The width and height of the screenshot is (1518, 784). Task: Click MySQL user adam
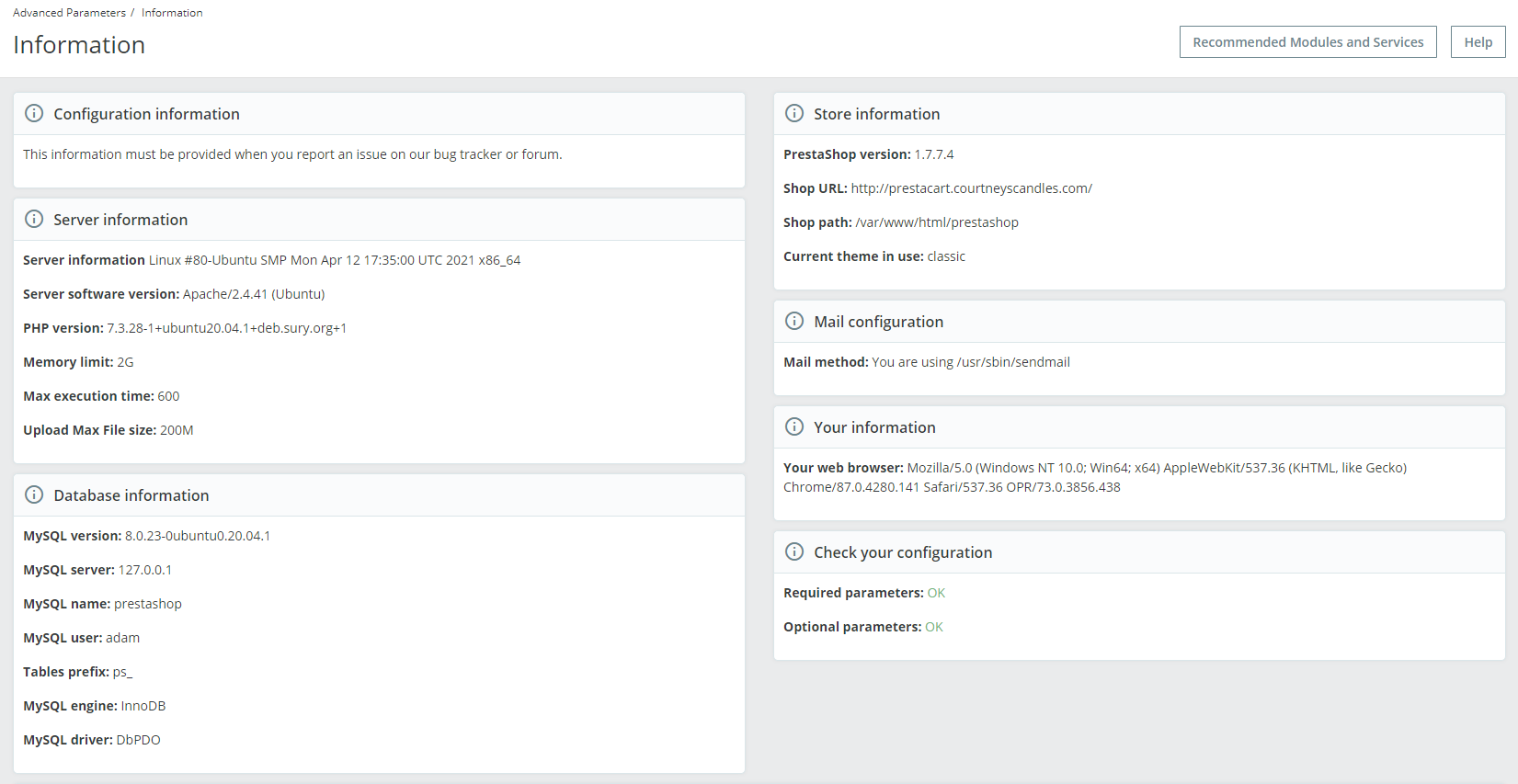coord(122,638)
